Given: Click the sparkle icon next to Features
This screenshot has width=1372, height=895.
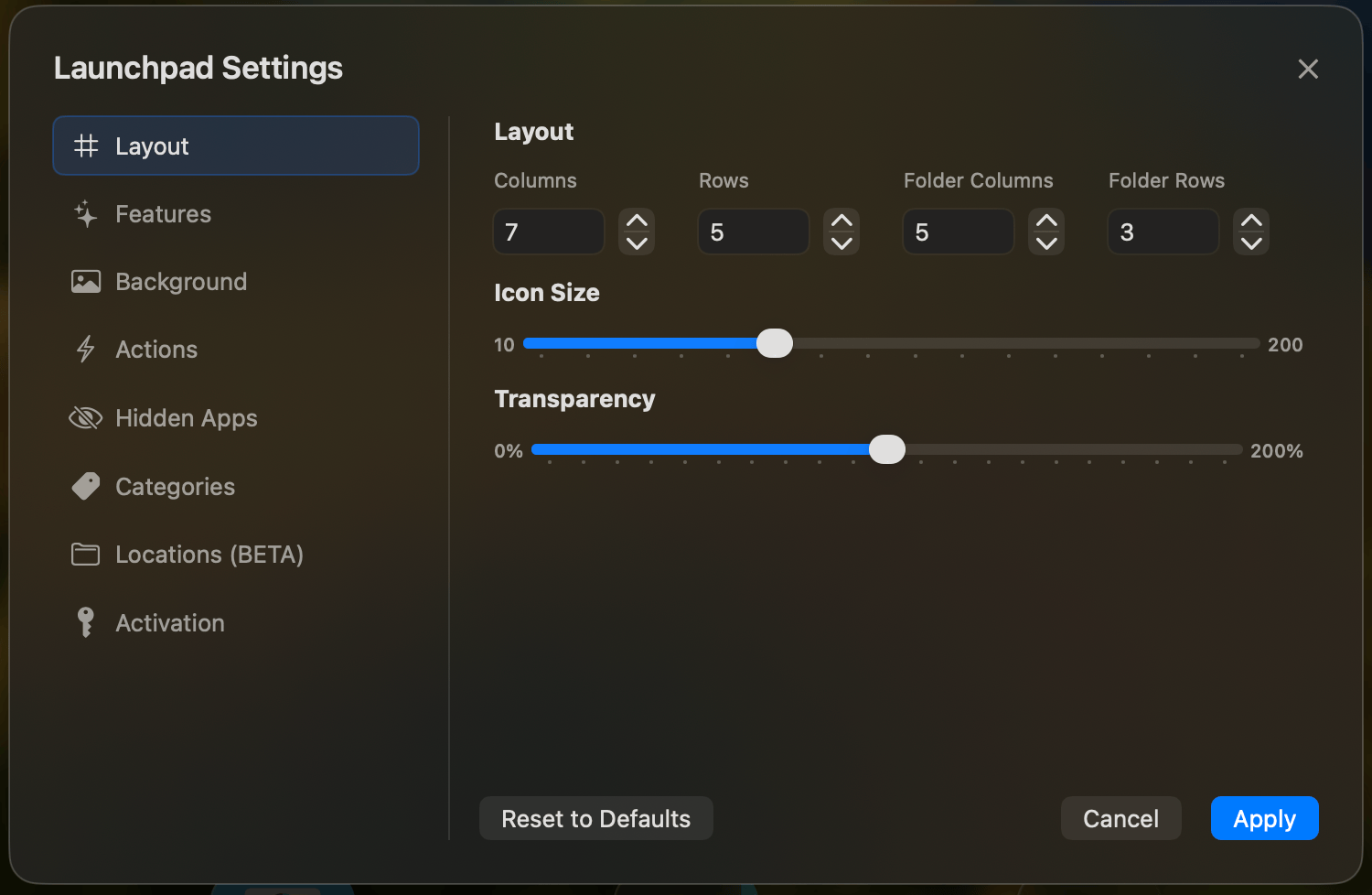Looking at the screenshot, I should [x=84, y=213].
